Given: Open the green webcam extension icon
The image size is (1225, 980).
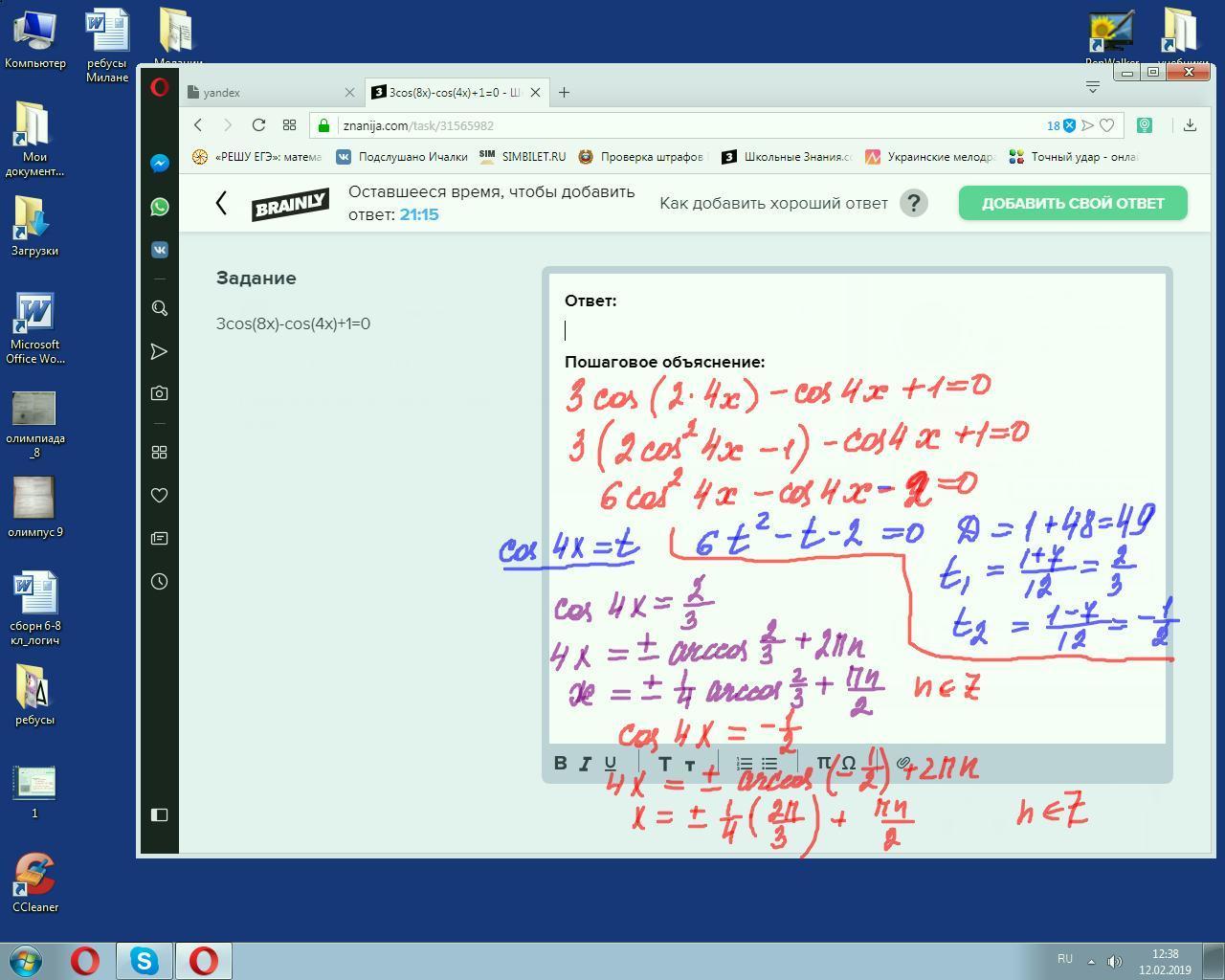Looking at the screenshot, I should click(1144, 125).
